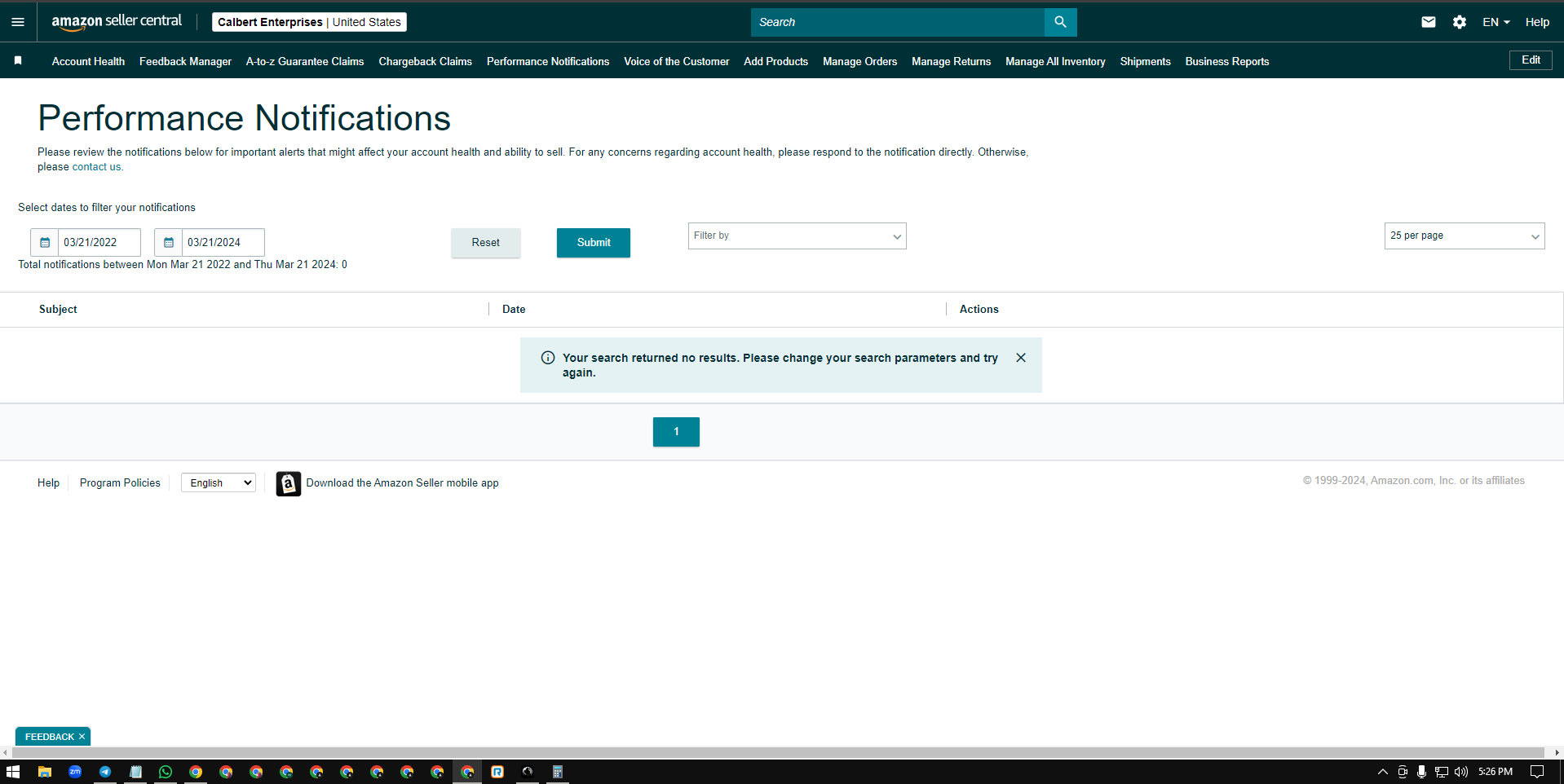The image size is (1564, 784).
Task: Click the FEEDBACK tab label
Action: 50,737
